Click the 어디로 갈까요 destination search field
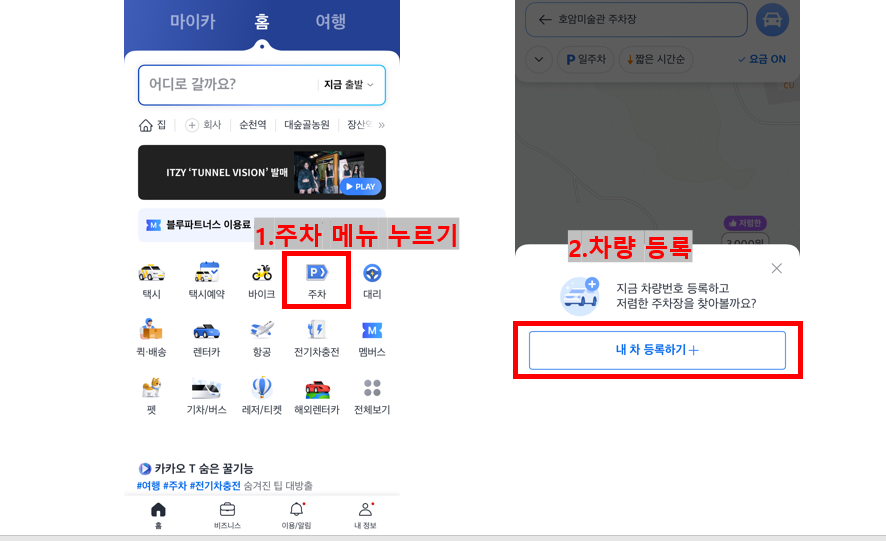The height and width of the screenshot is (541, 886). pos(225,85)
